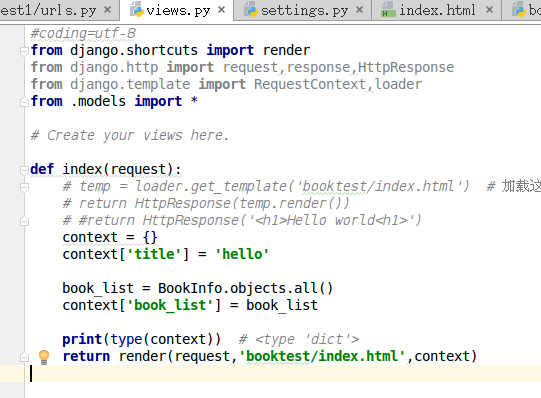
Task: Select the views.py editor tab
Action: pyautogui.click(x=178, y=11)
